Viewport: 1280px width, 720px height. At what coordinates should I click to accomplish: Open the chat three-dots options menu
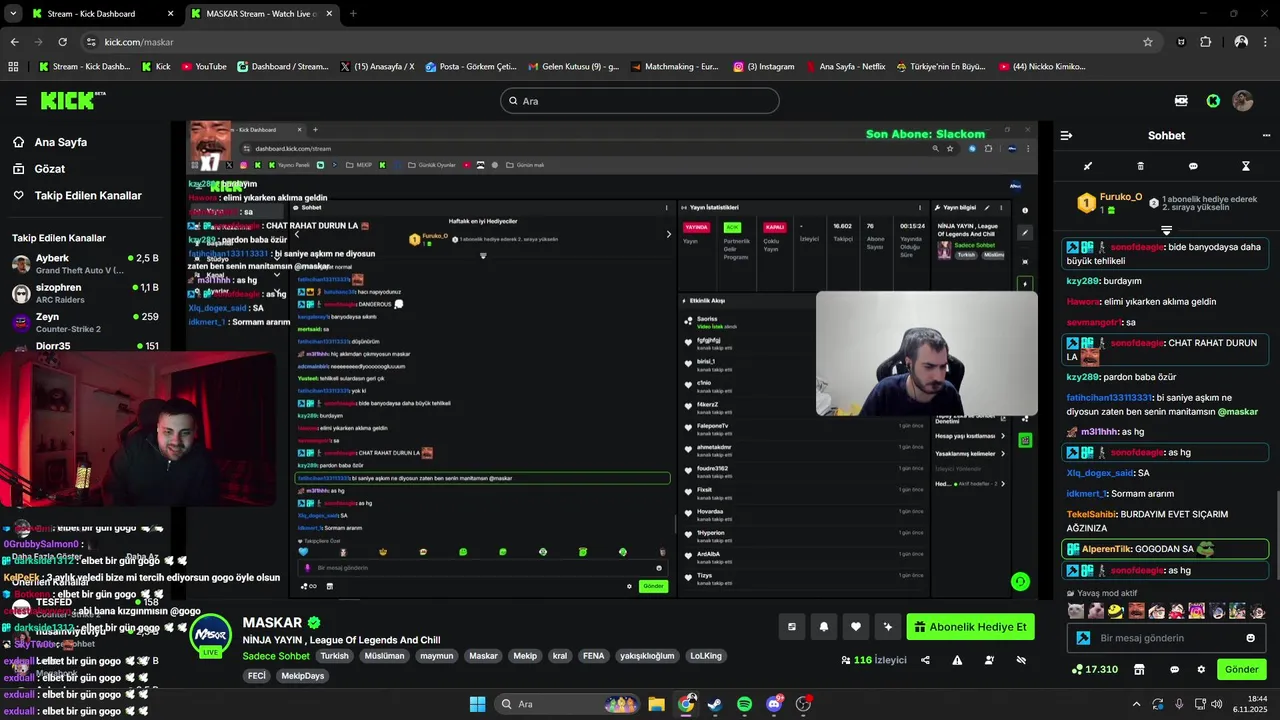tap(1266, 136)
